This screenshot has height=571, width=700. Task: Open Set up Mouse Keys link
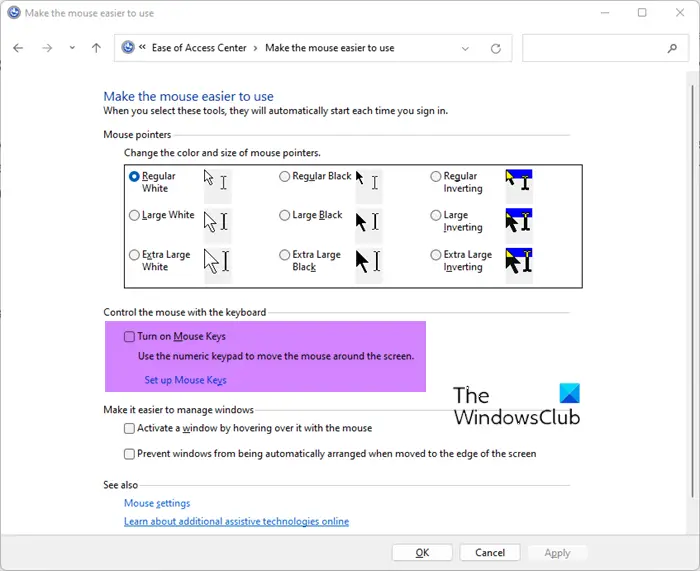(x=185, y=380)
